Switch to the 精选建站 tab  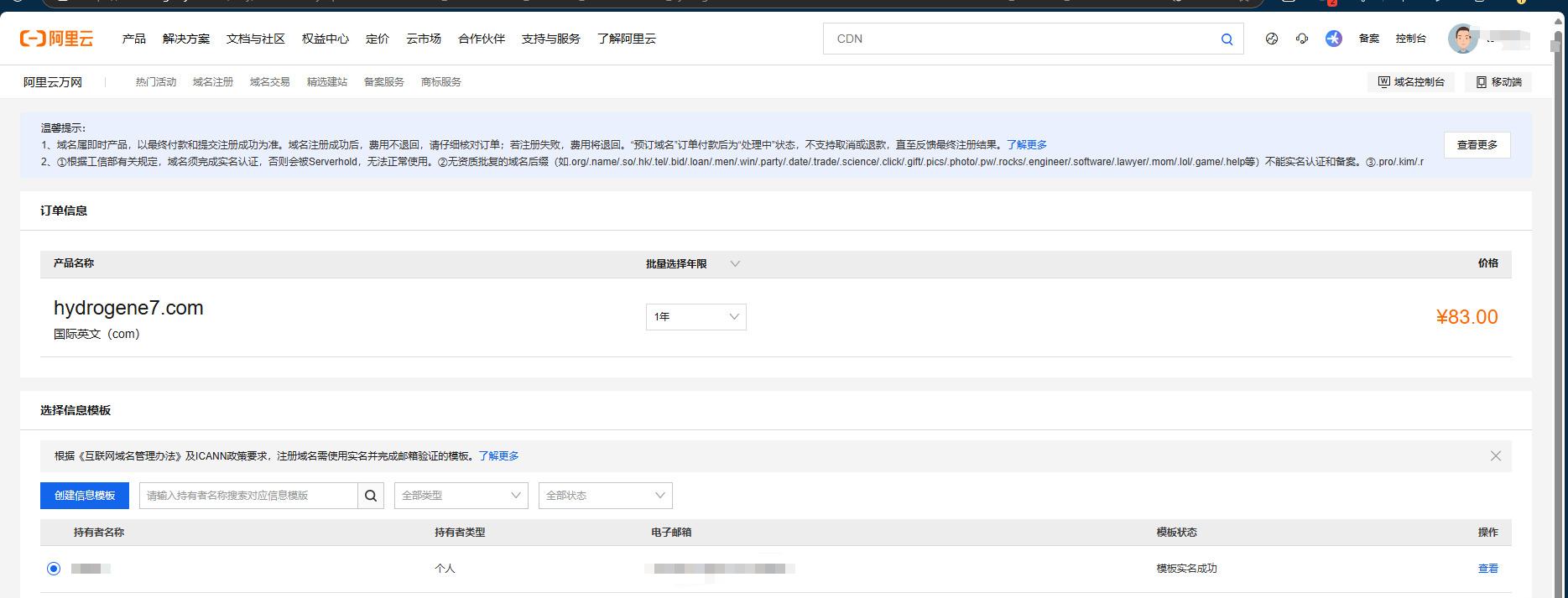pos(327,82)
